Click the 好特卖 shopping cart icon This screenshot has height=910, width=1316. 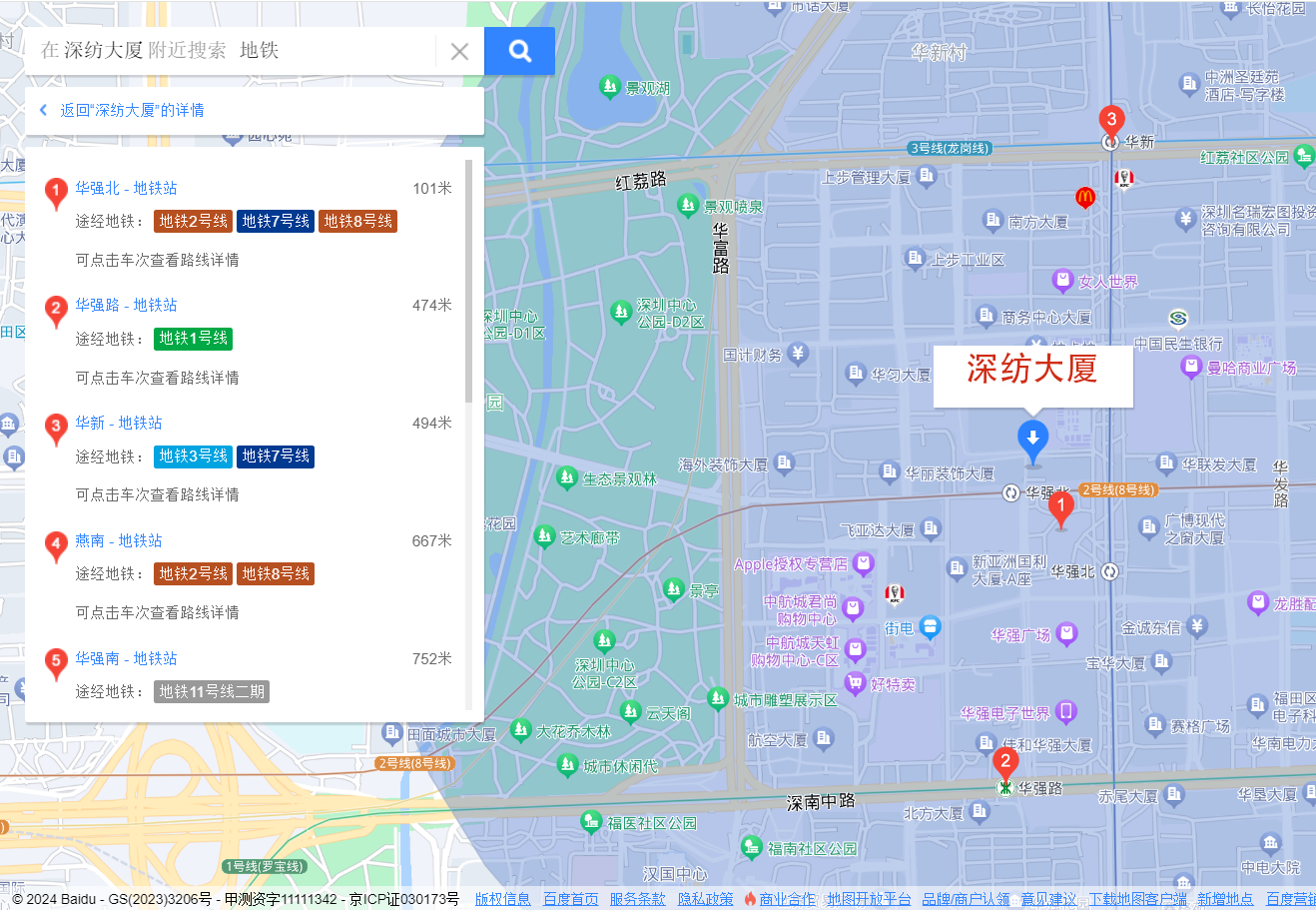(855, 683)
